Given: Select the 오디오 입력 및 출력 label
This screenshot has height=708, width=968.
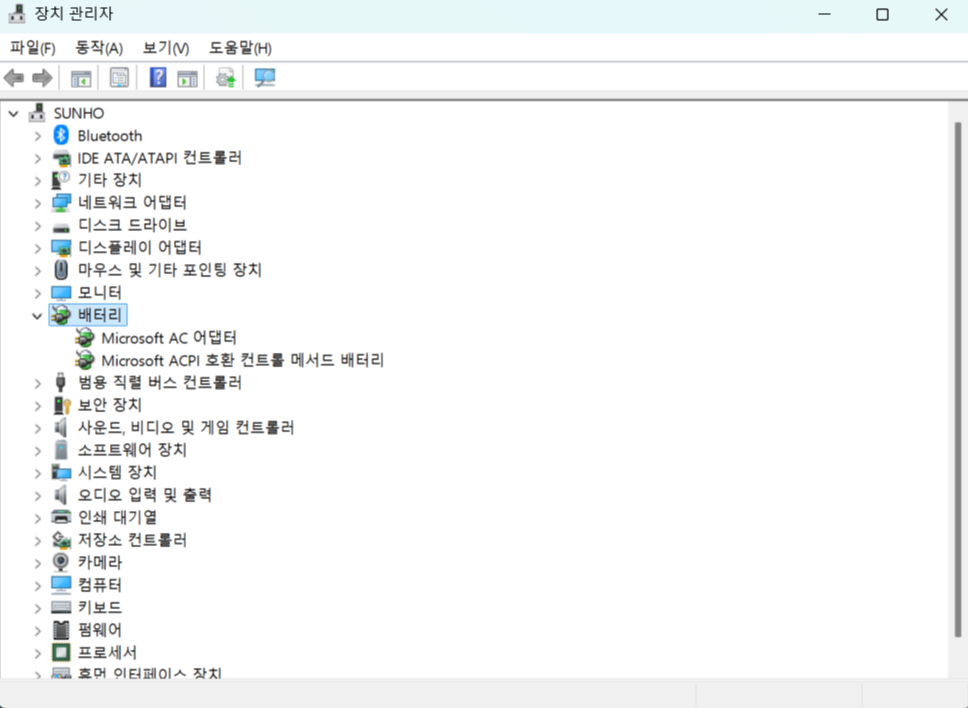Looking at the screenshot, I should 144,494.
